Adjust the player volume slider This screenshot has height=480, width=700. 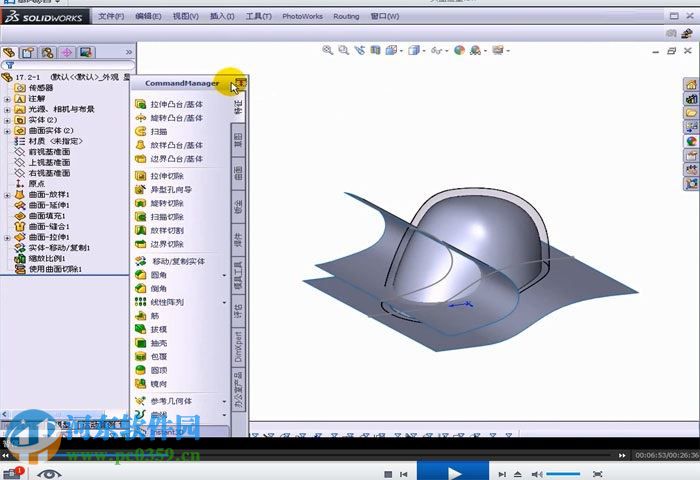click(563, 474)
